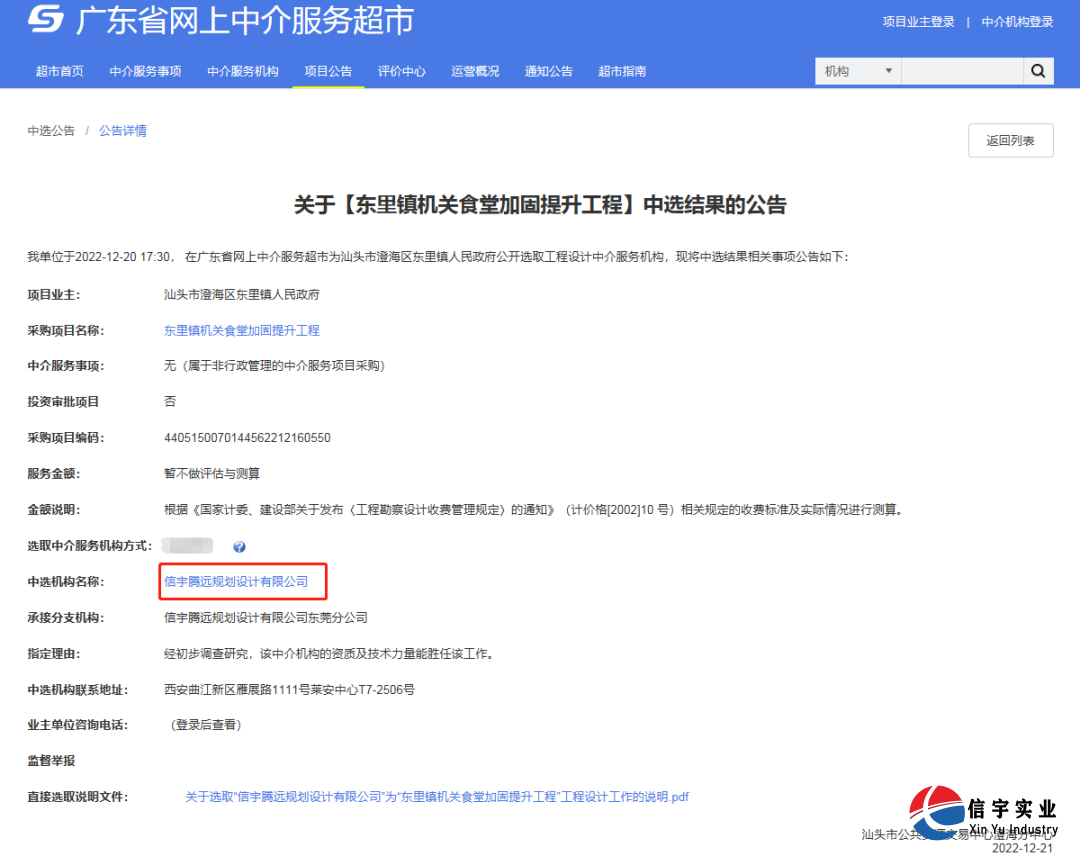Open the 通知公告 section
The image size is (1080, 856).
pyautogui.click(x=548, y=71)
